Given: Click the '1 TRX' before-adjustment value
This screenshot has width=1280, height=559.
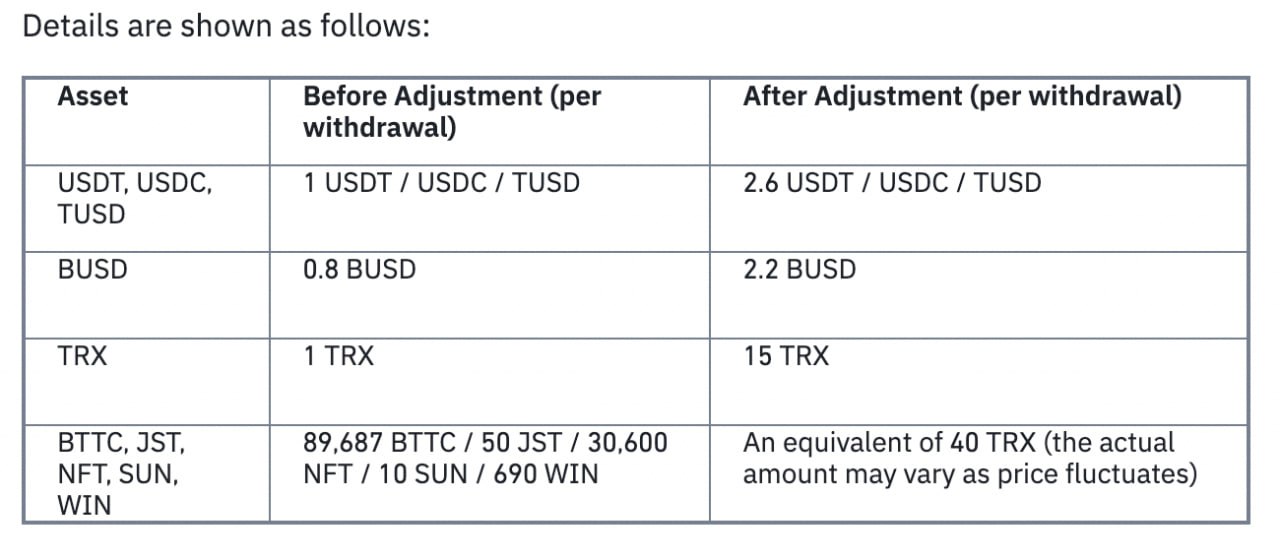Looking at the screenshot, I should [338, 356].
